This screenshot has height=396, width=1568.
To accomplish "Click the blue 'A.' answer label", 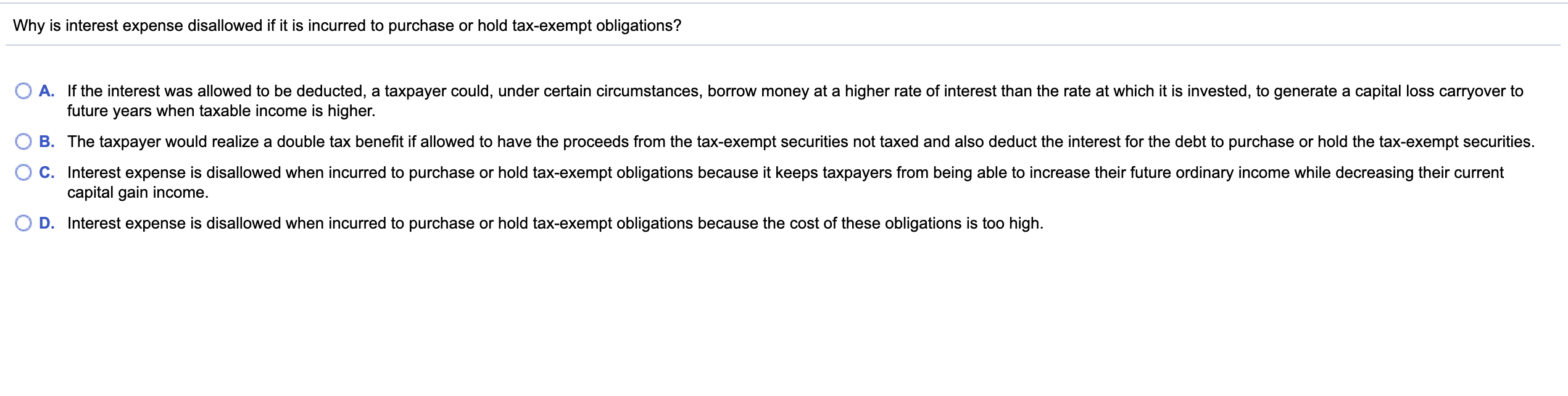I will (x=46, y=90).
